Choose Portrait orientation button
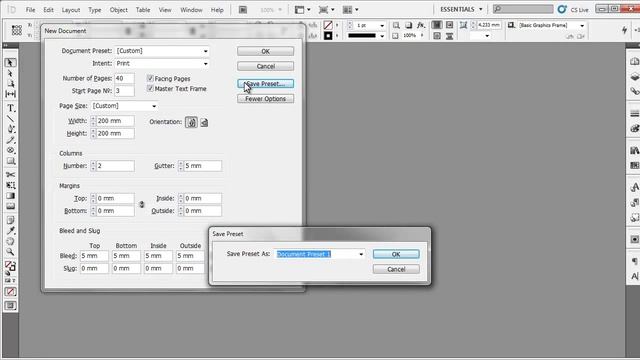This screenshot has height=360, width=640. point(191,122)
